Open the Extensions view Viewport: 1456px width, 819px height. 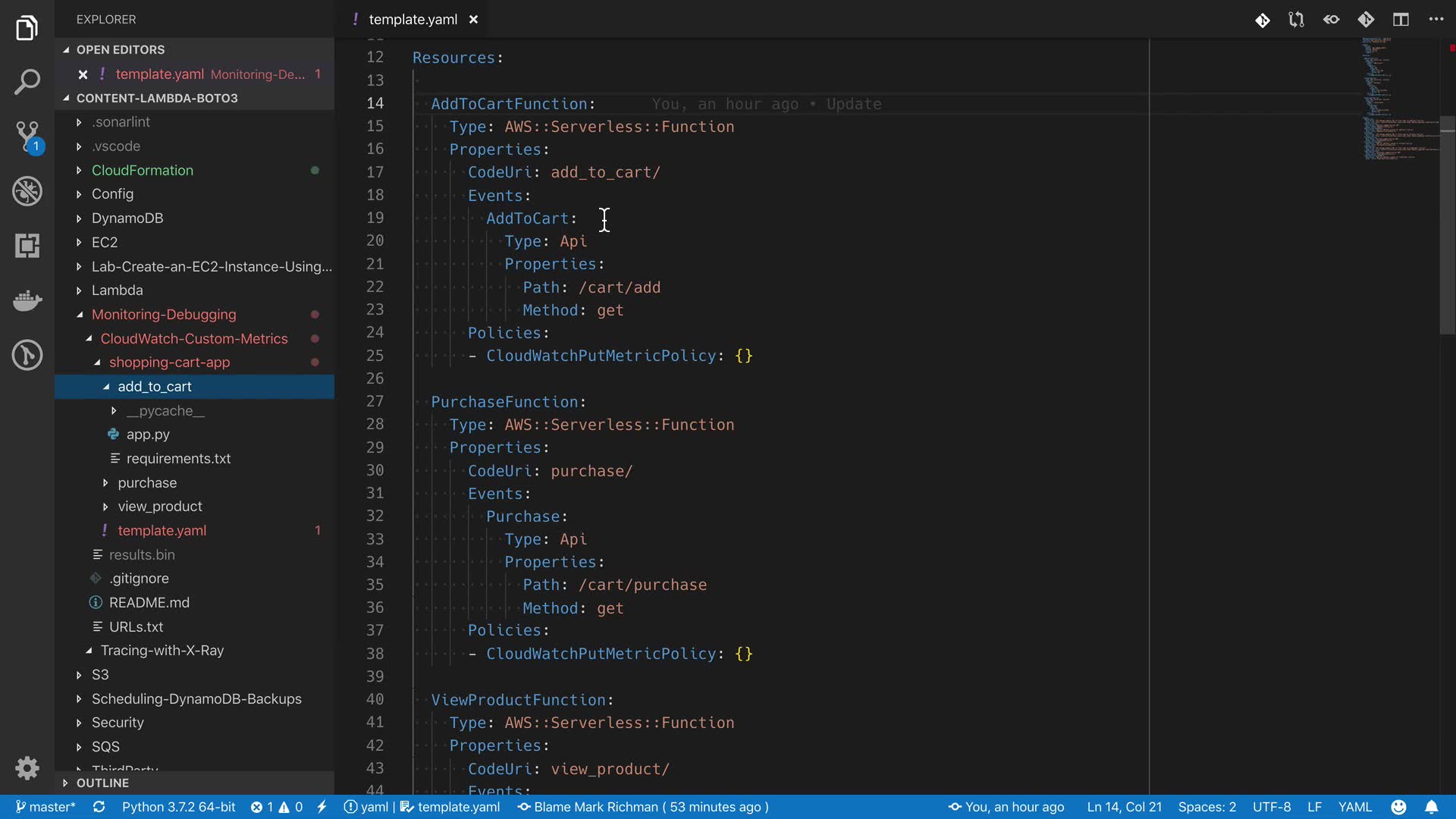tap(27, 246)
